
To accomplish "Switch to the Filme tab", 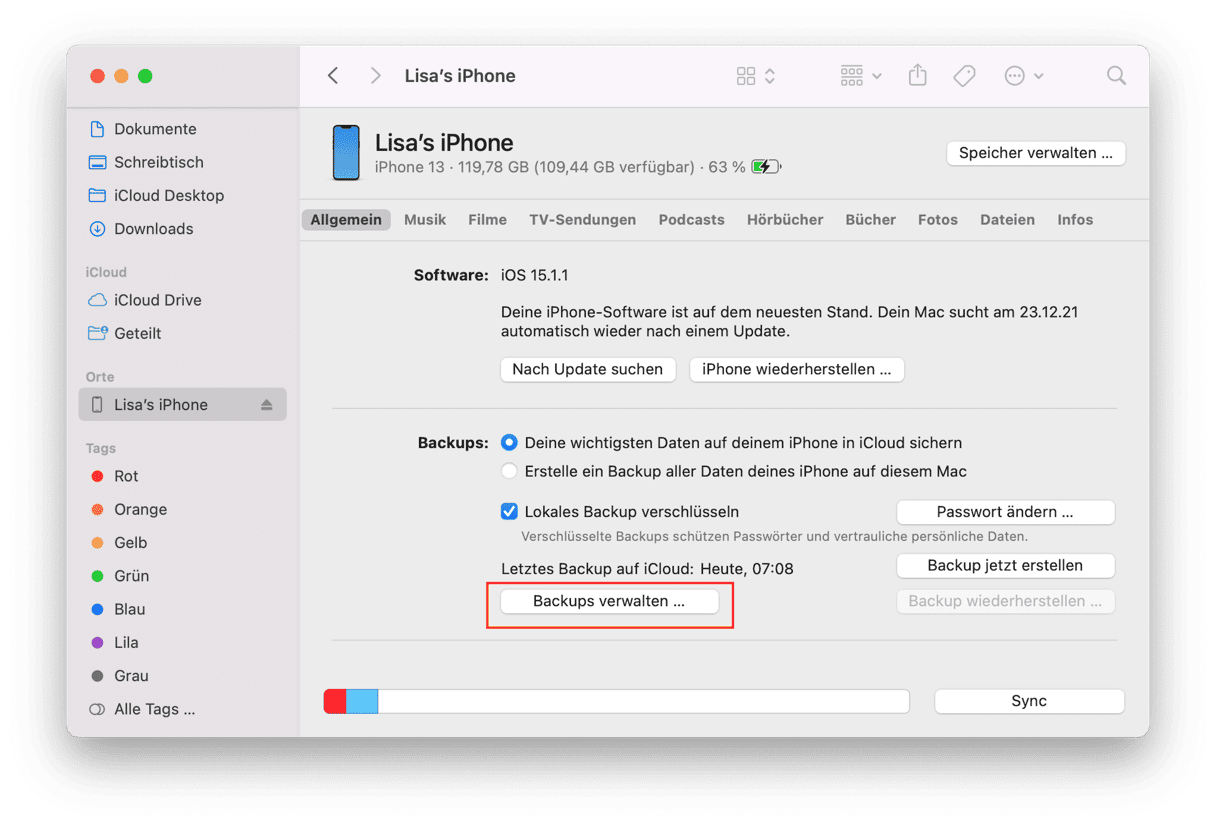I will (x=487, y=220).
